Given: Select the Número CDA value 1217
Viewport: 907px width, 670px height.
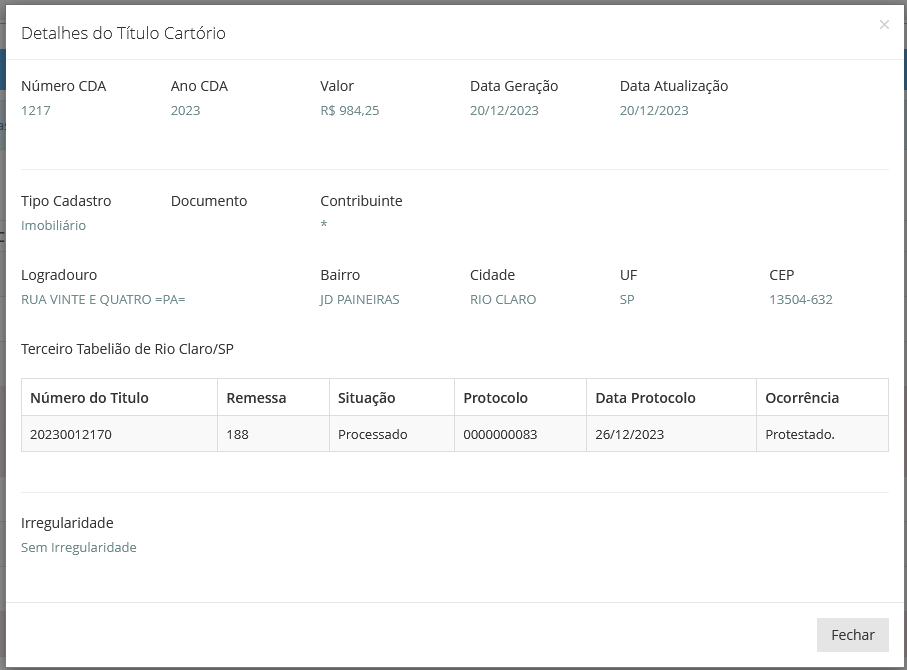Looking at the screenshot, I should click(x=36, y=111).
